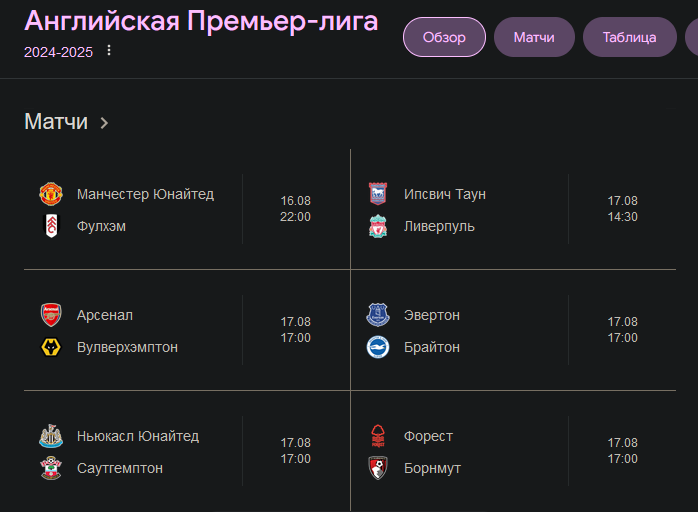Open Форест team name
The width and height of the screenshot is (698, 512).
tap(428, 436)
